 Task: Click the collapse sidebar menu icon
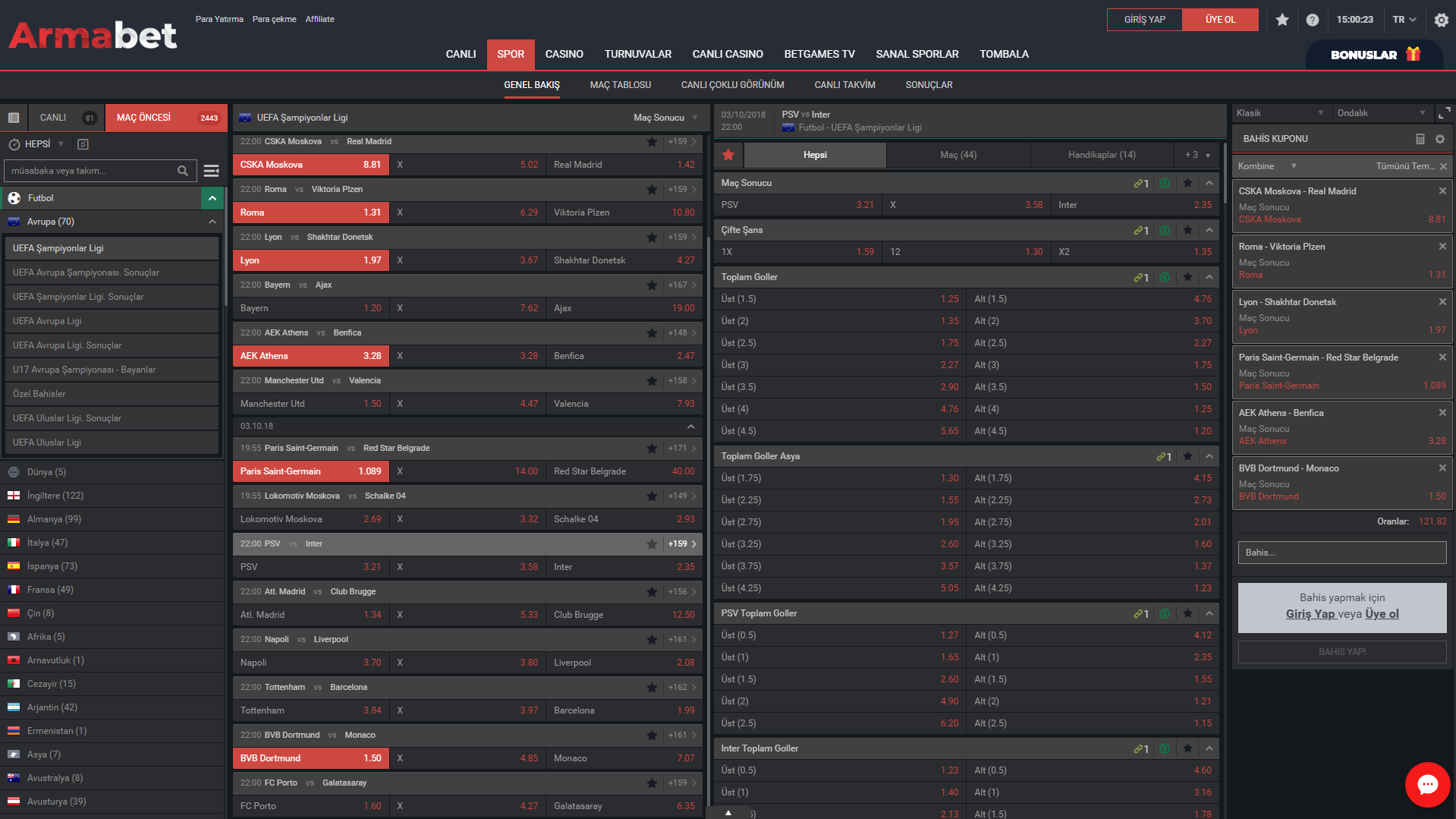click(x=14, y=118)
